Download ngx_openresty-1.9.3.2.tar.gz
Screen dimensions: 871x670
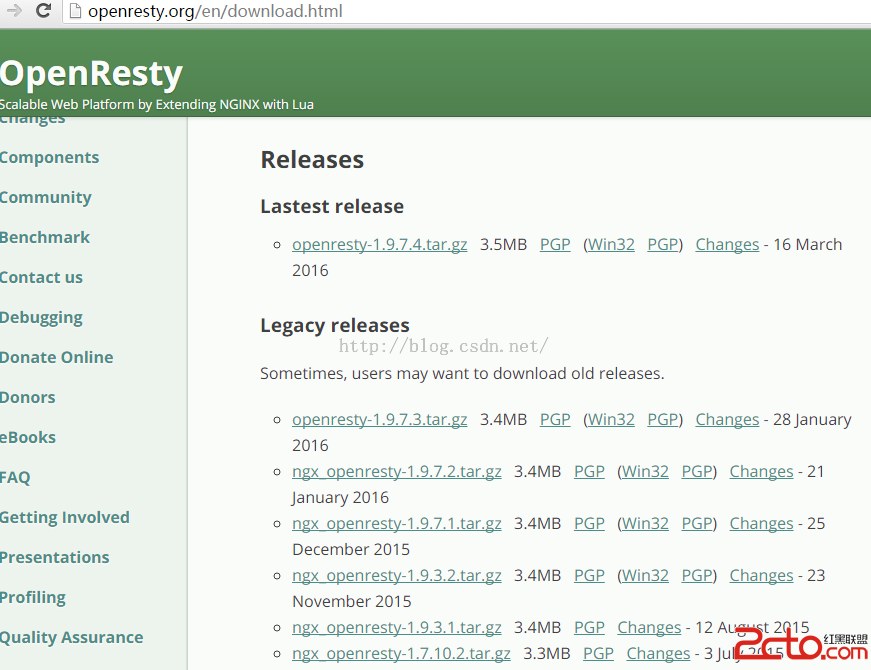pyautogui.click(x=397, y=576)
